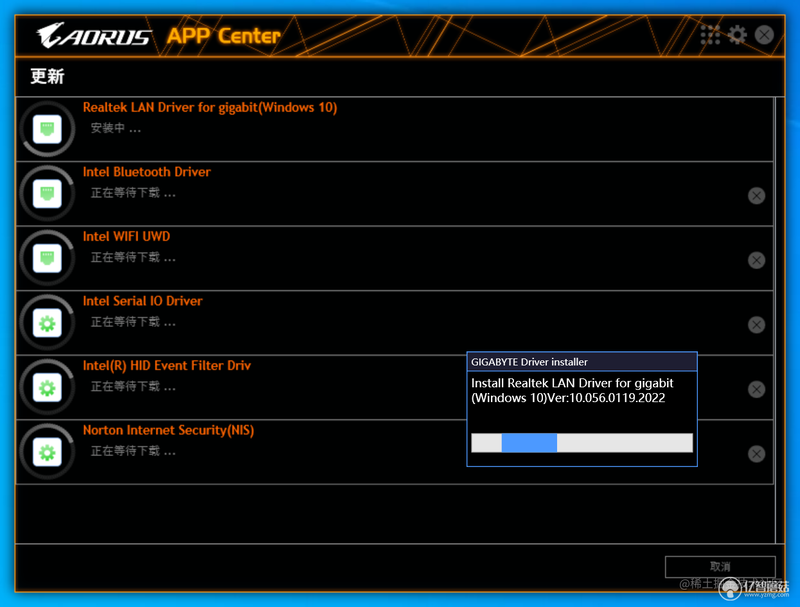Click waiting status under Norton Internet Security
Screen dimensions: 800x607
tap(133, 451)
